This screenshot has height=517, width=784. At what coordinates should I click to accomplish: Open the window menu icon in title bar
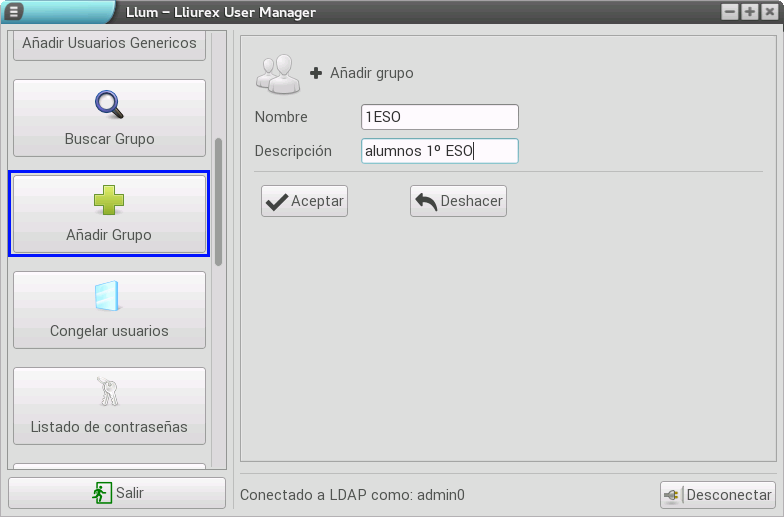(14, 12)
